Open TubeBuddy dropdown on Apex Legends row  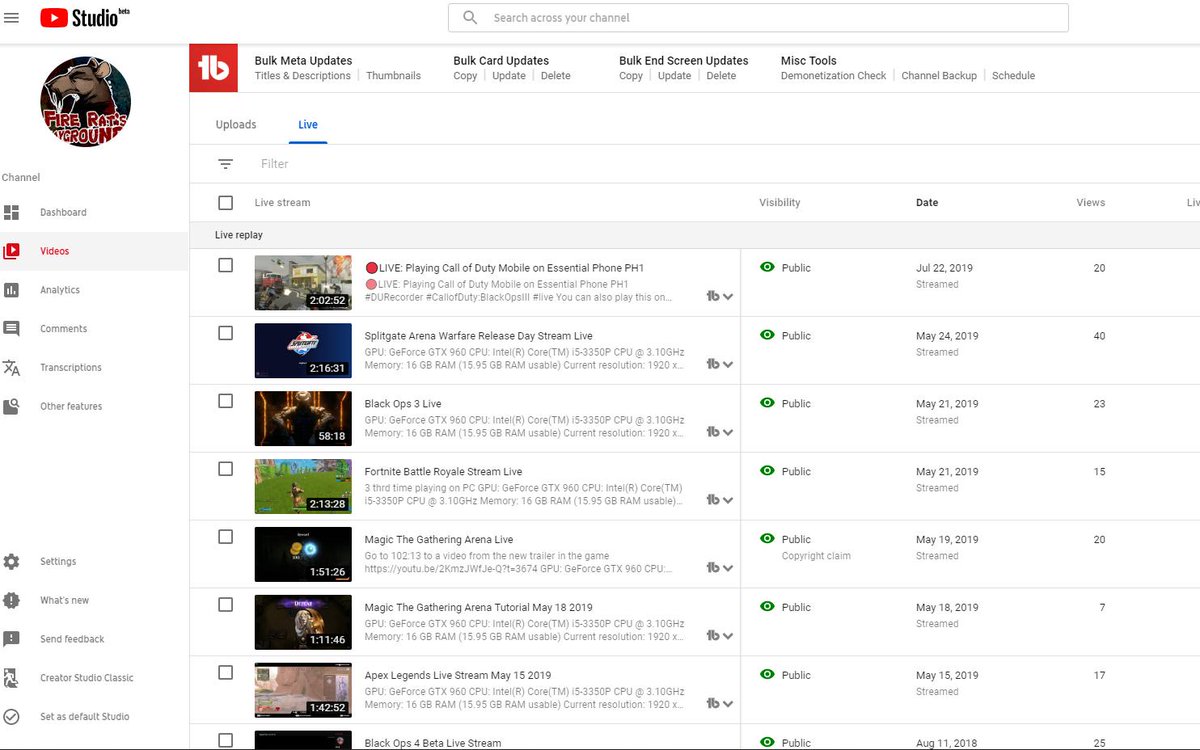click(720, 704)
